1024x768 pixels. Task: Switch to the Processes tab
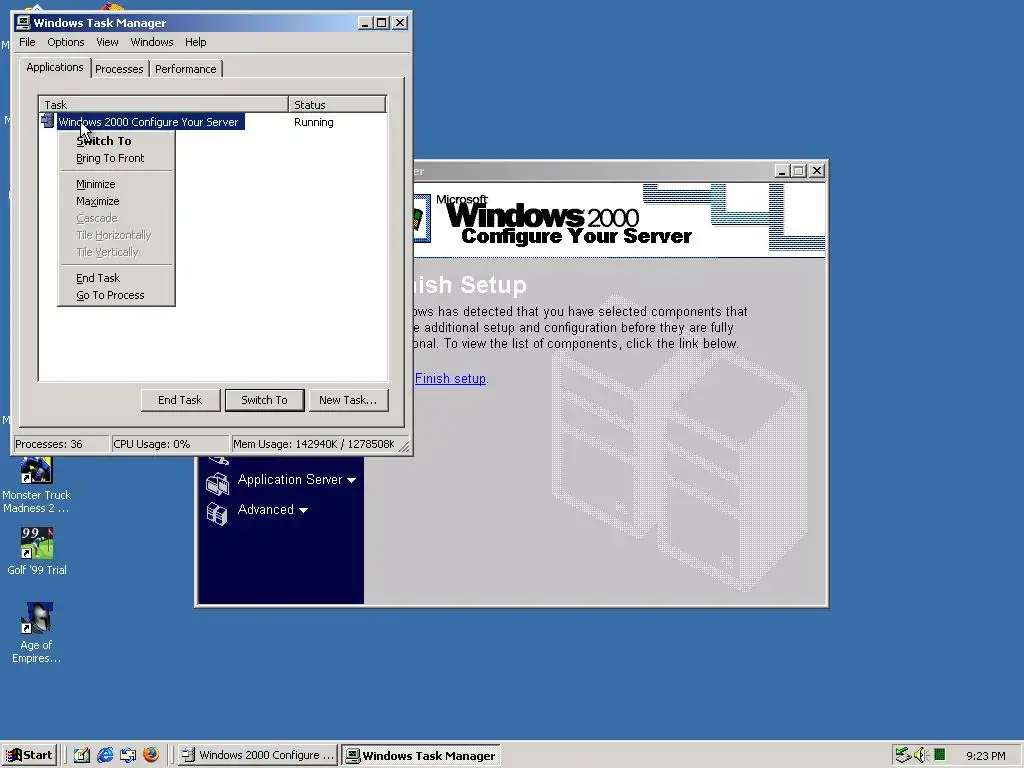(119, 69)
